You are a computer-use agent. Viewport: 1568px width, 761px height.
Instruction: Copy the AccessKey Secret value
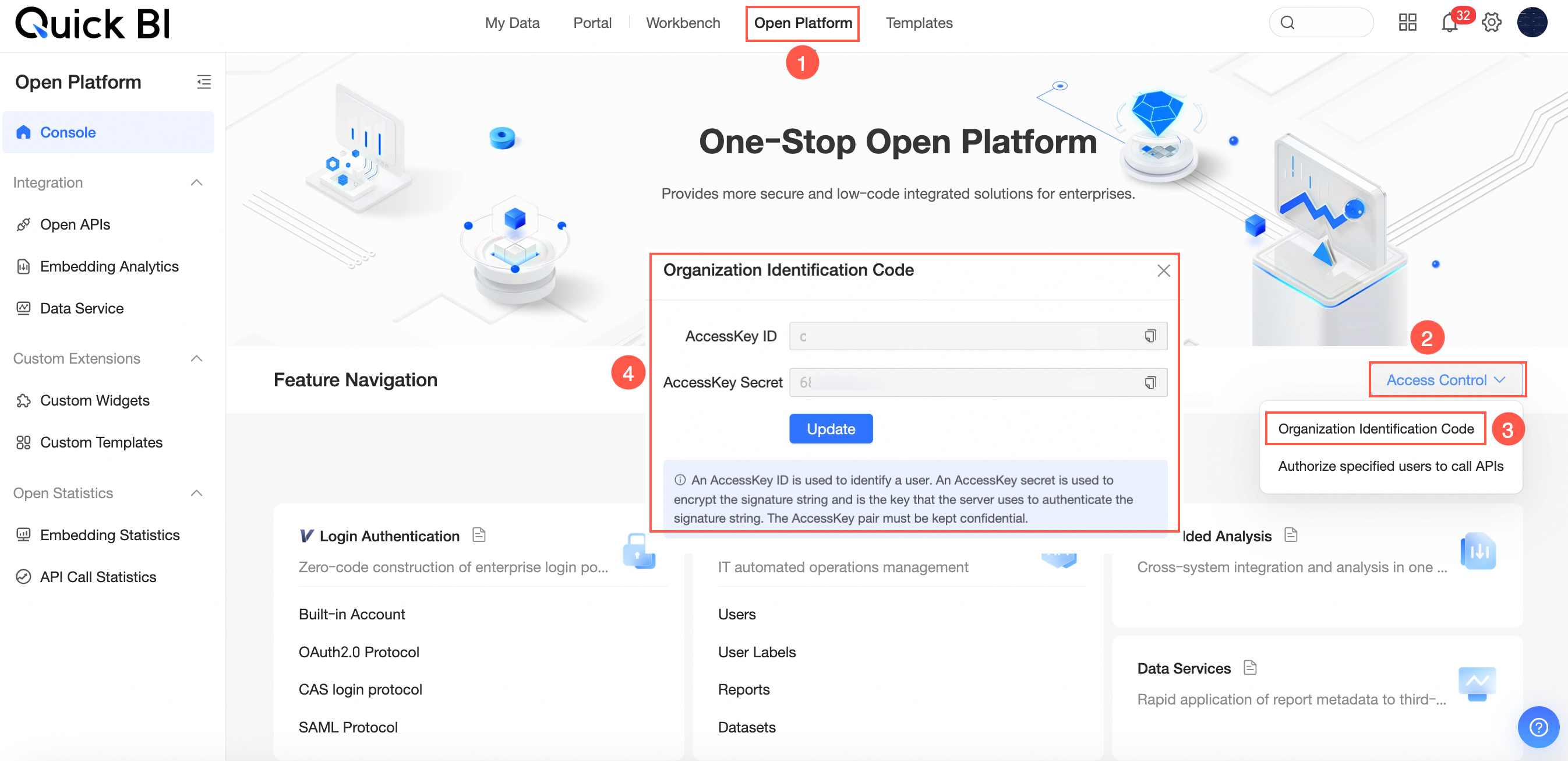click(x=1150, y=382)
